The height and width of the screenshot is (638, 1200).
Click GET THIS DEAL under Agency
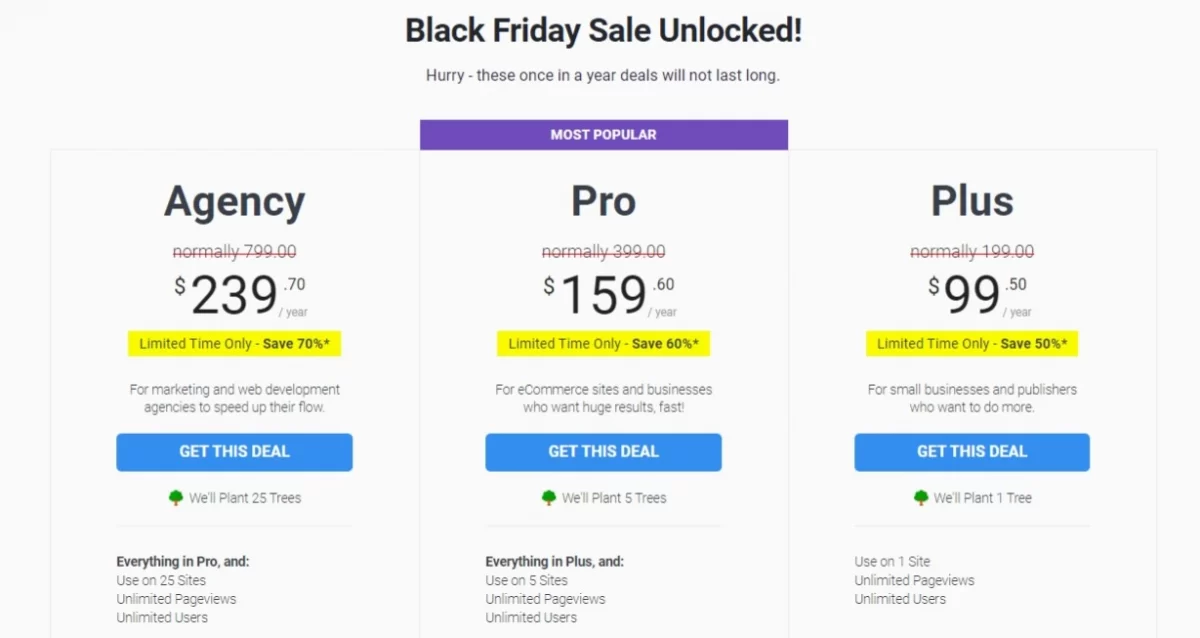click(x=234, y=452)
